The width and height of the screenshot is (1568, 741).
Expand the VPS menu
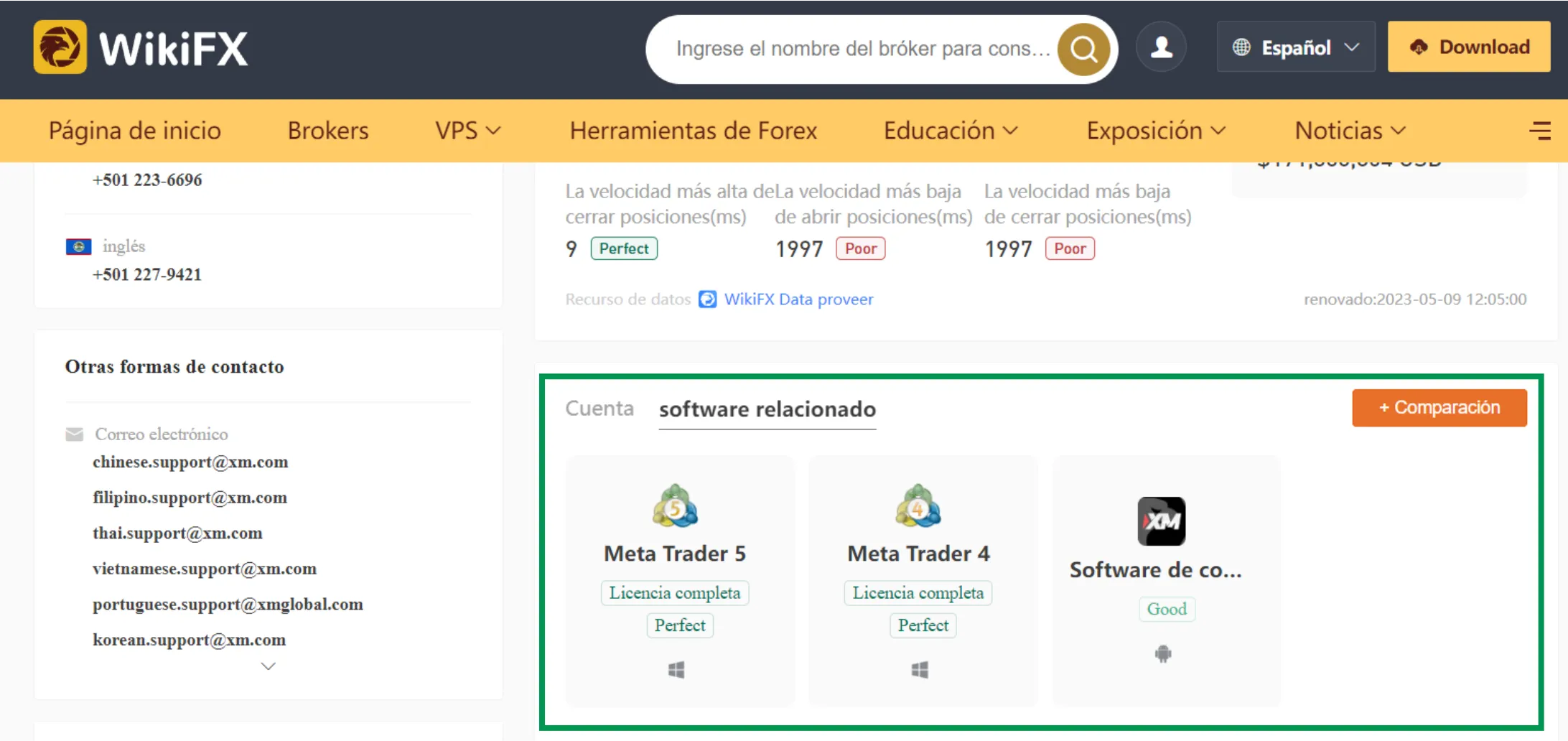[x=467, y=131]
